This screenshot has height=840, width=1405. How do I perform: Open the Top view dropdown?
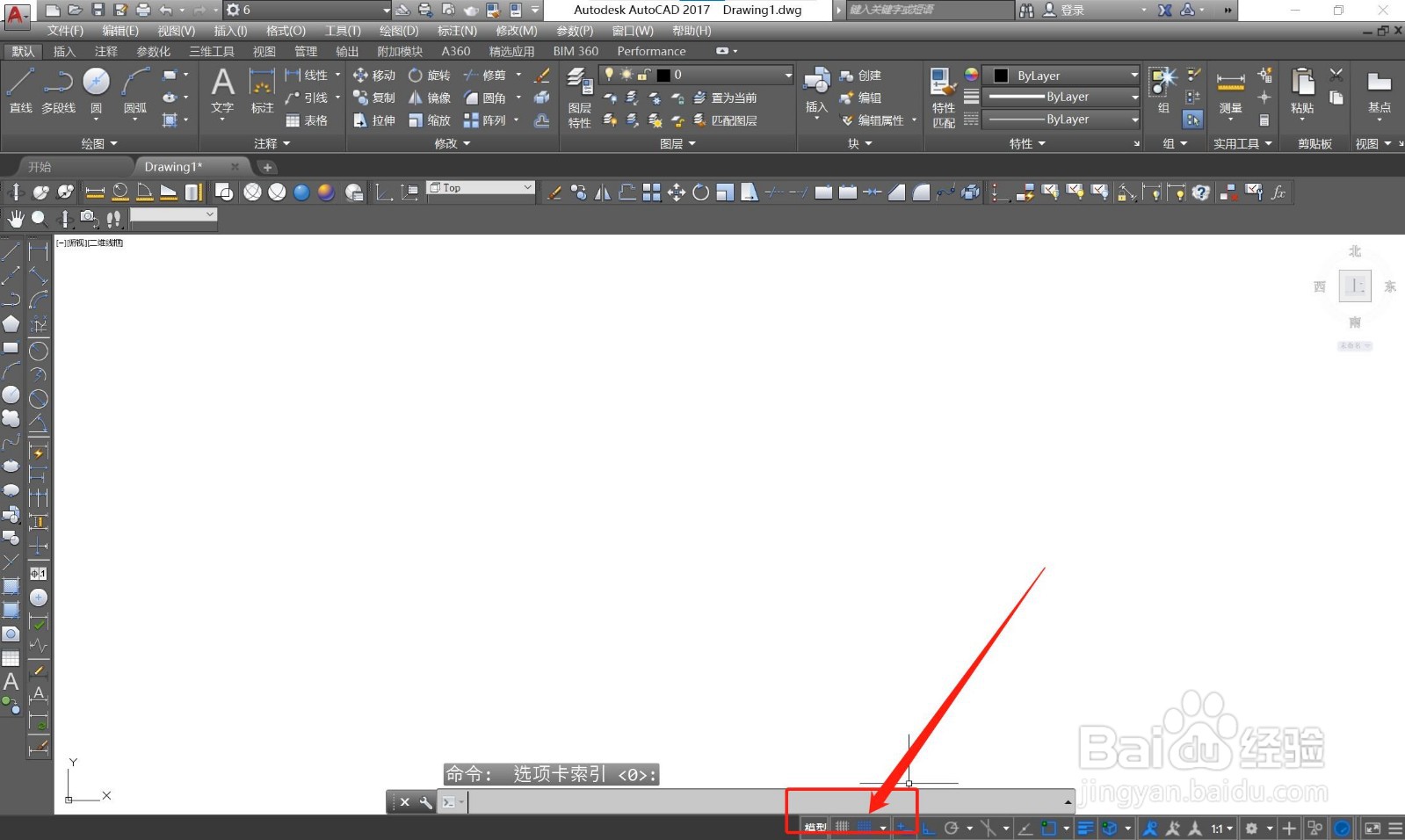pos(481,188)
